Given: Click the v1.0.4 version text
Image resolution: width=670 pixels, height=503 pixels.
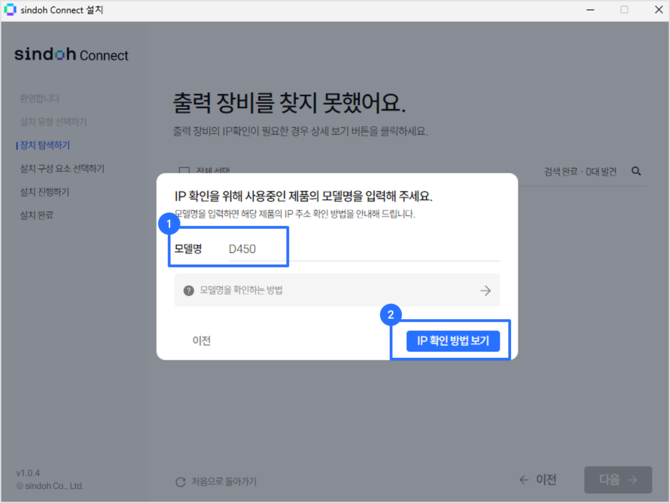Looking at the screenshot, I should [x=28, y=473].
